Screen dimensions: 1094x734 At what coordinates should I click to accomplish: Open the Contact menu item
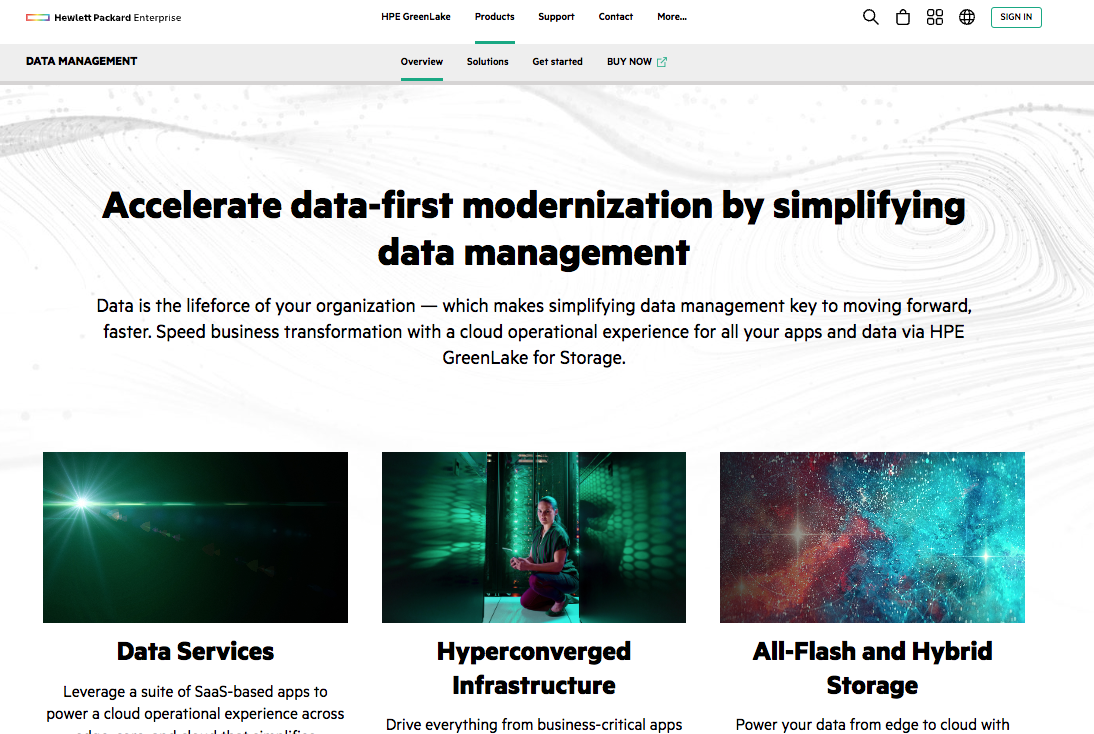coord(616,17)
